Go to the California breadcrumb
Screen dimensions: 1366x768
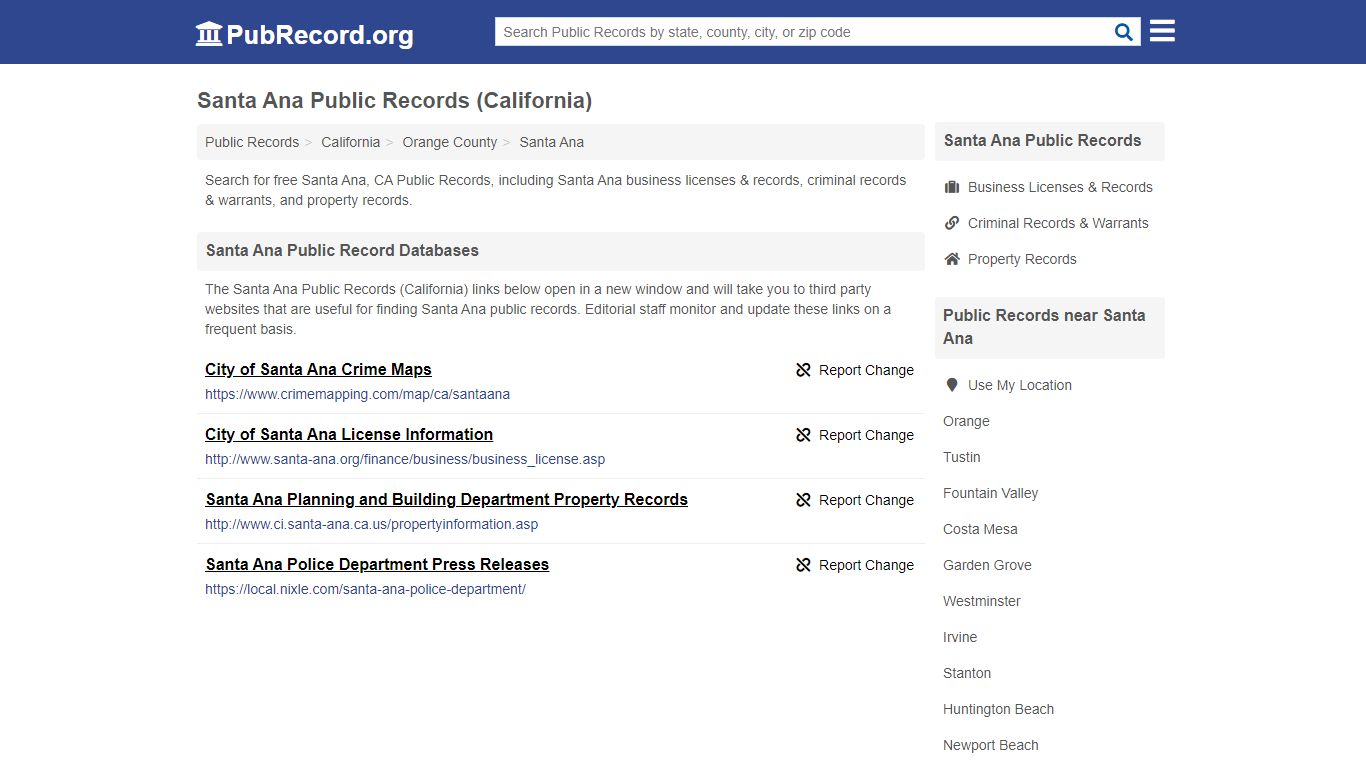tap(350, 142)
